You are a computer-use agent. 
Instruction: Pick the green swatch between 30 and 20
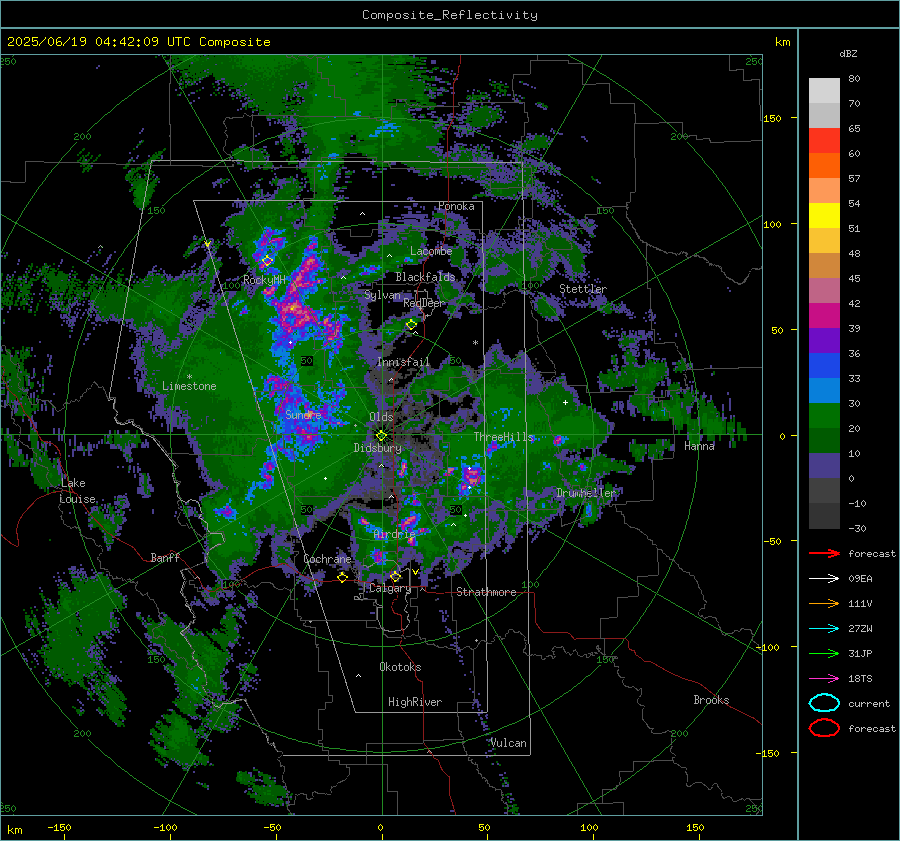click(x=824, y=416)
